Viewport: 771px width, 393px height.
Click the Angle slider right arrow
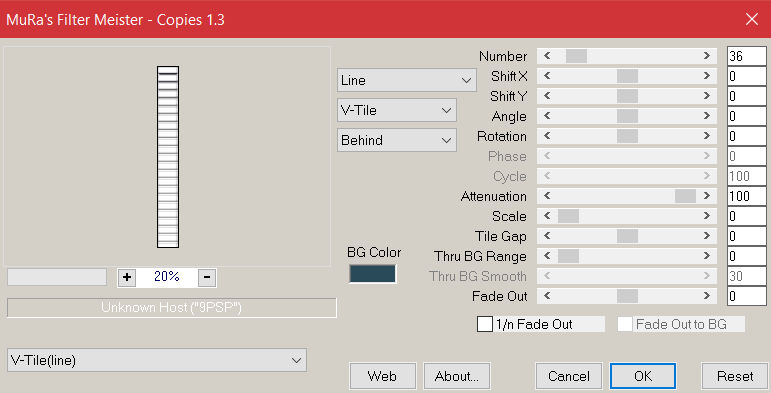(707, 116)
